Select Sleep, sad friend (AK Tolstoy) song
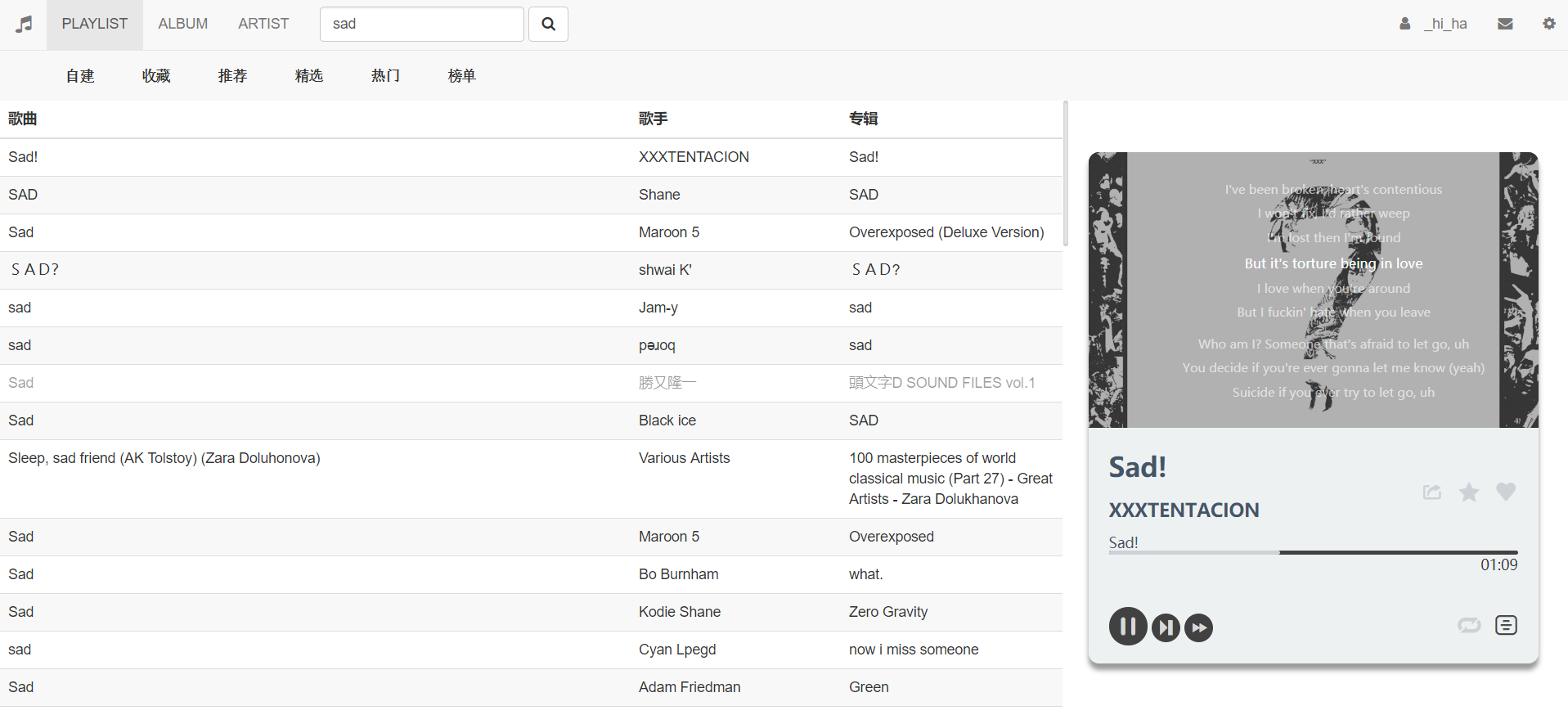The image size is (1568, 724). (x=164, y=458)
